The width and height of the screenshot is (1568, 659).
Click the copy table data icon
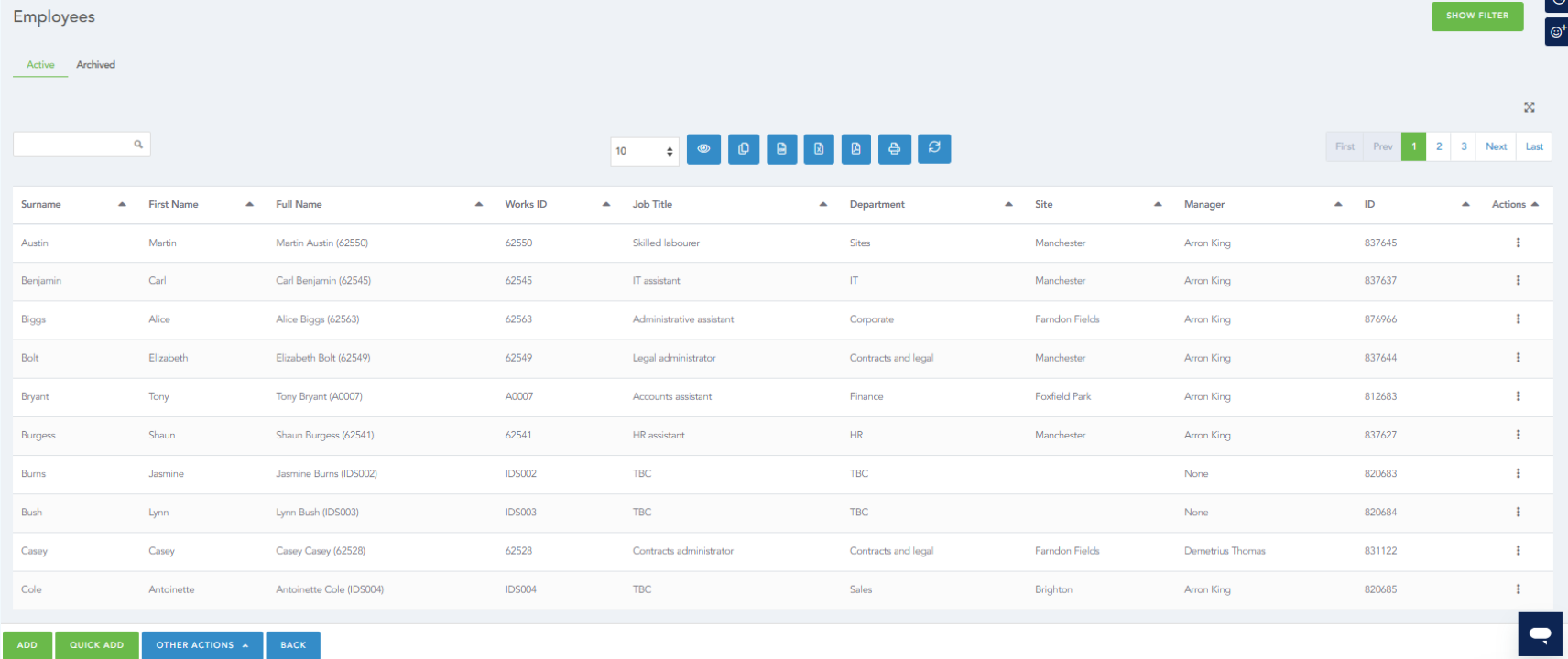tap(743, 148)
